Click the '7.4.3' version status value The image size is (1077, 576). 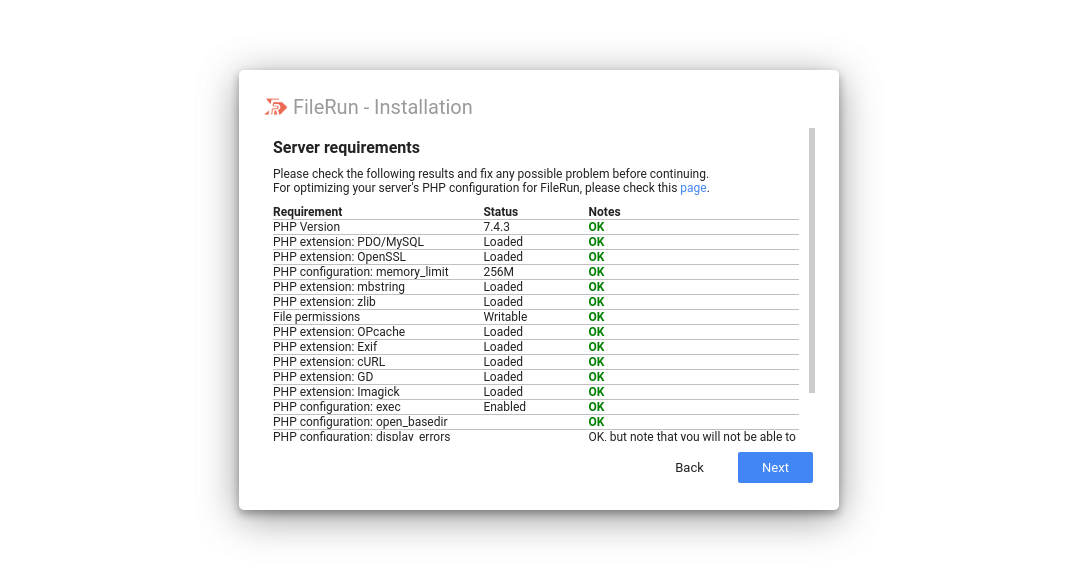coord(496,227)
